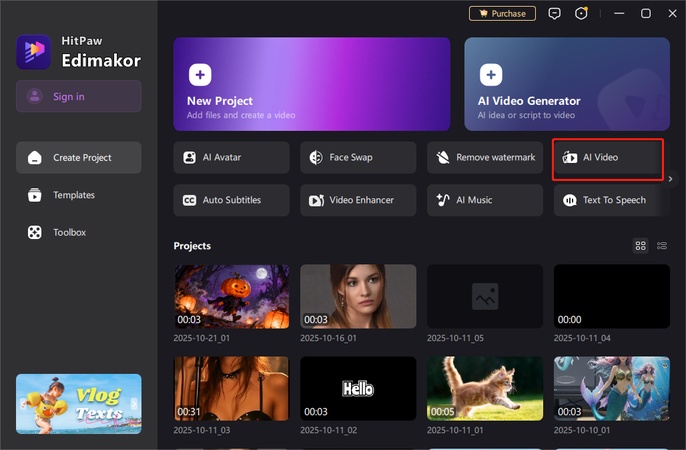Switch projects to grid view
The image size is (686, 450).
point(641,246)
